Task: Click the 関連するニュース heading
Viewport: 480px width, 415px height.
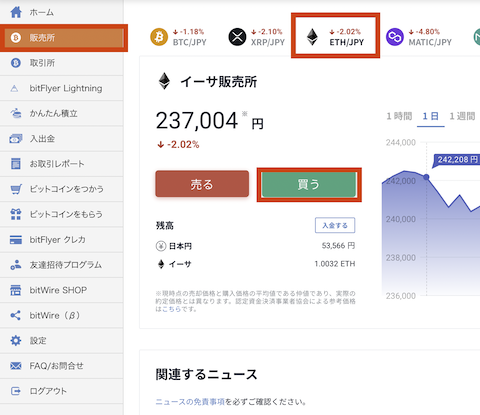Action: click(206, 374)
